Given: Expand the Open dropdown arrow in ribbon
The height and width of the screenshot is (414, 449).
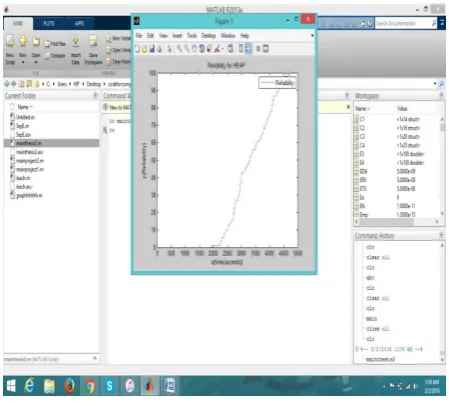Looking at the screenshot, I should 36,62.
